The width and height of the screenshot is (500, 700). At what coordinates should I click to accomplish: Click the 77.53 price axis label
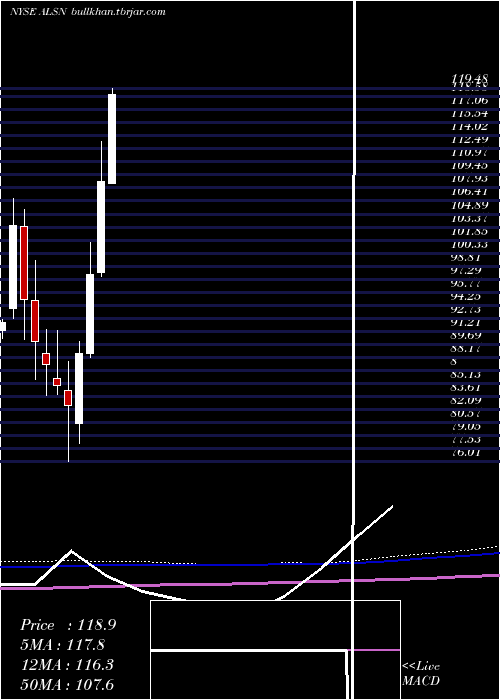coord(467,441)
